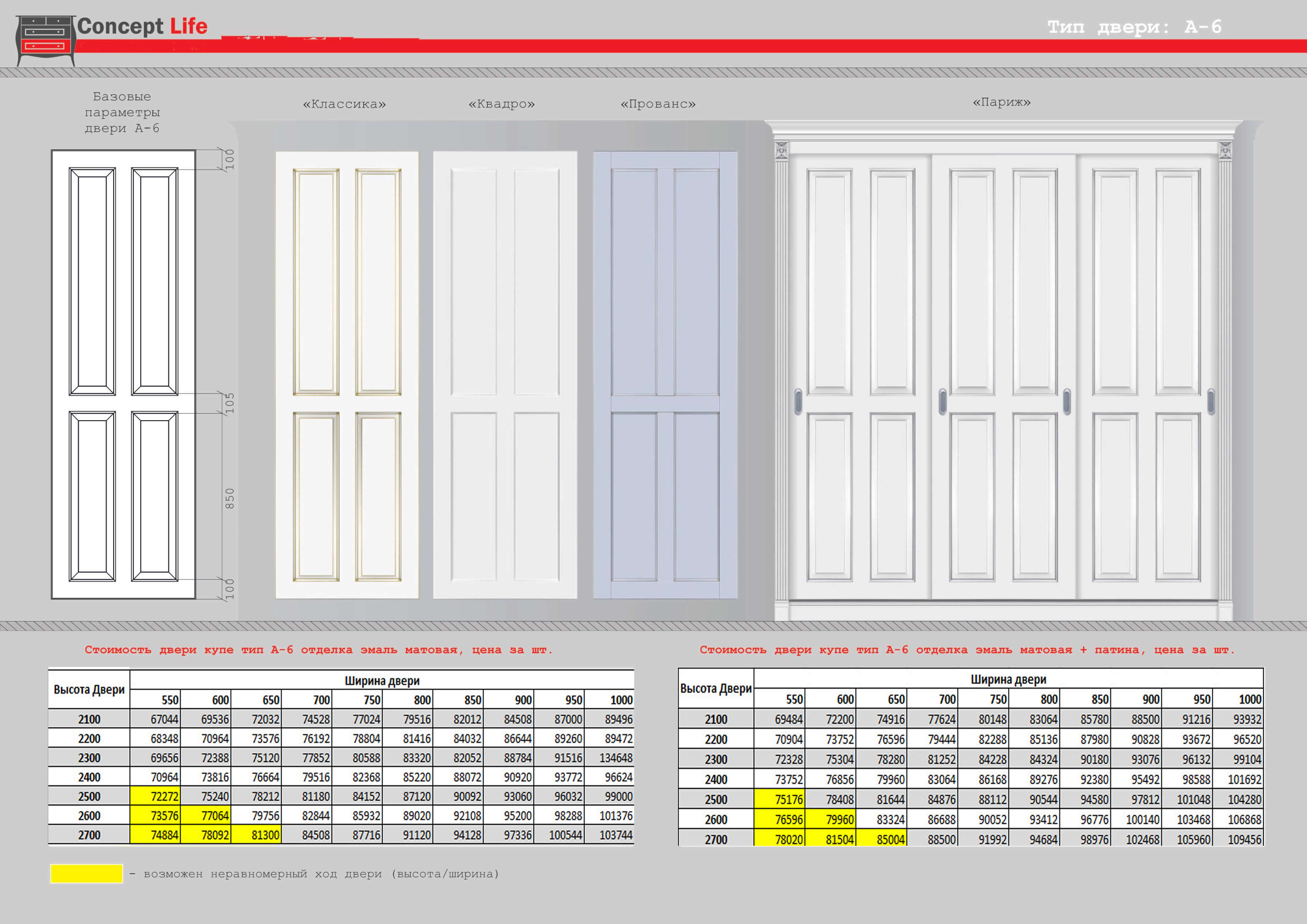Click the red matte enamel plus patina title
Image resolution: width=1307 pixels, height=924 pixels.
(966, 649)
